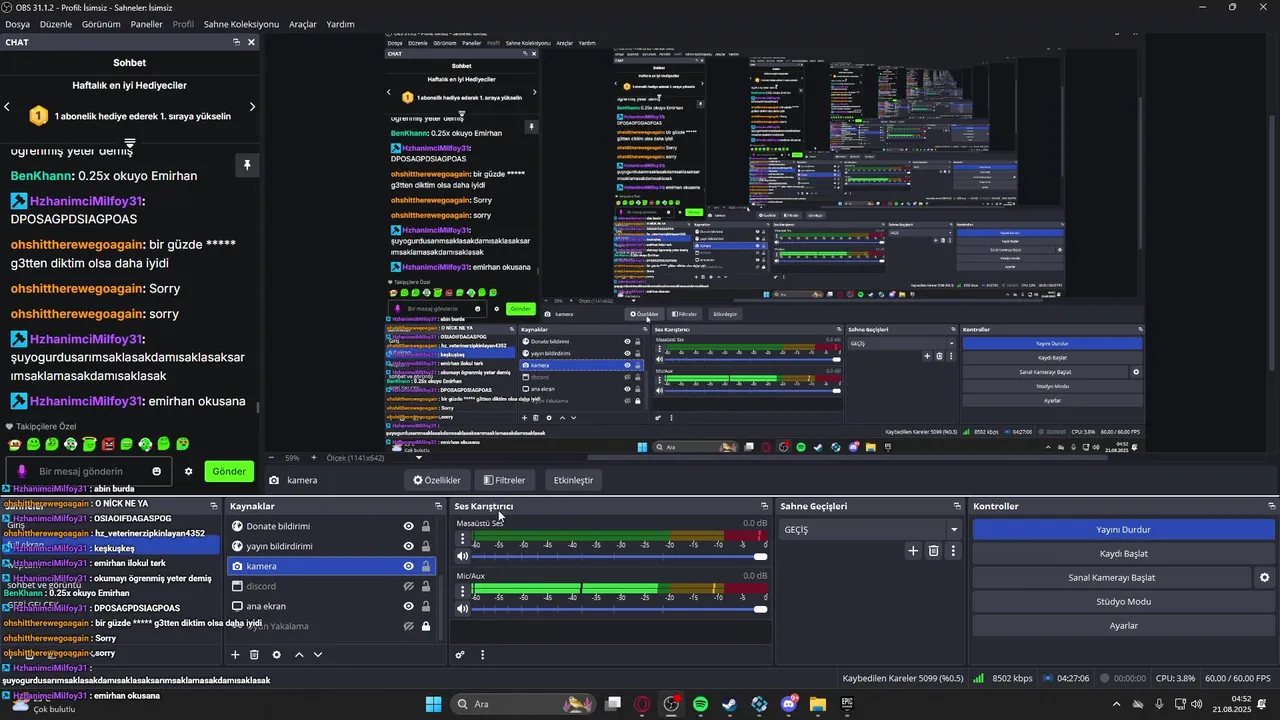Enable Stüdyo Modu
The image size is (1280, 720).
pos(1124,602)
